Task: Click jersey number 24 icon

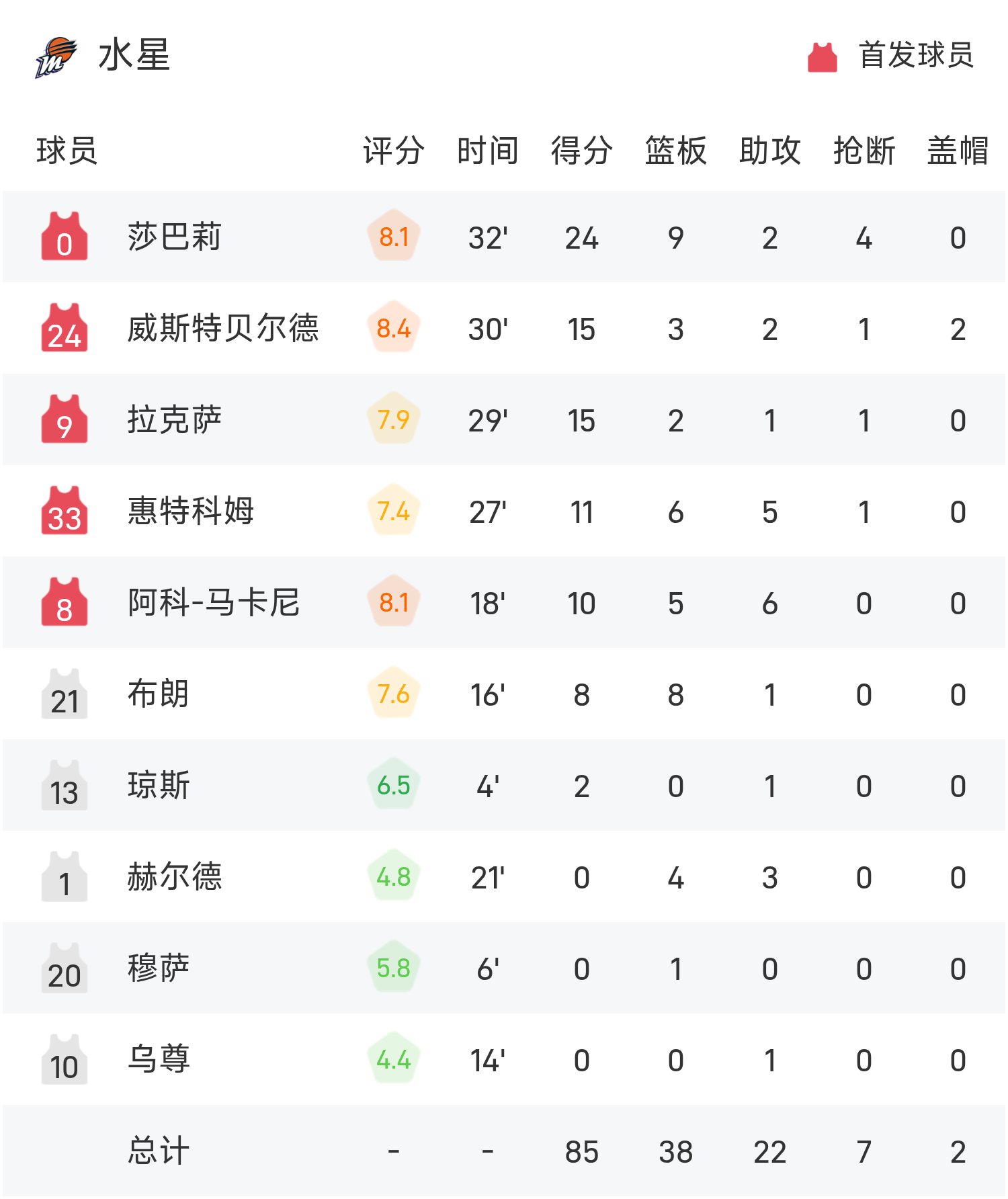Action: coord(65,329)
